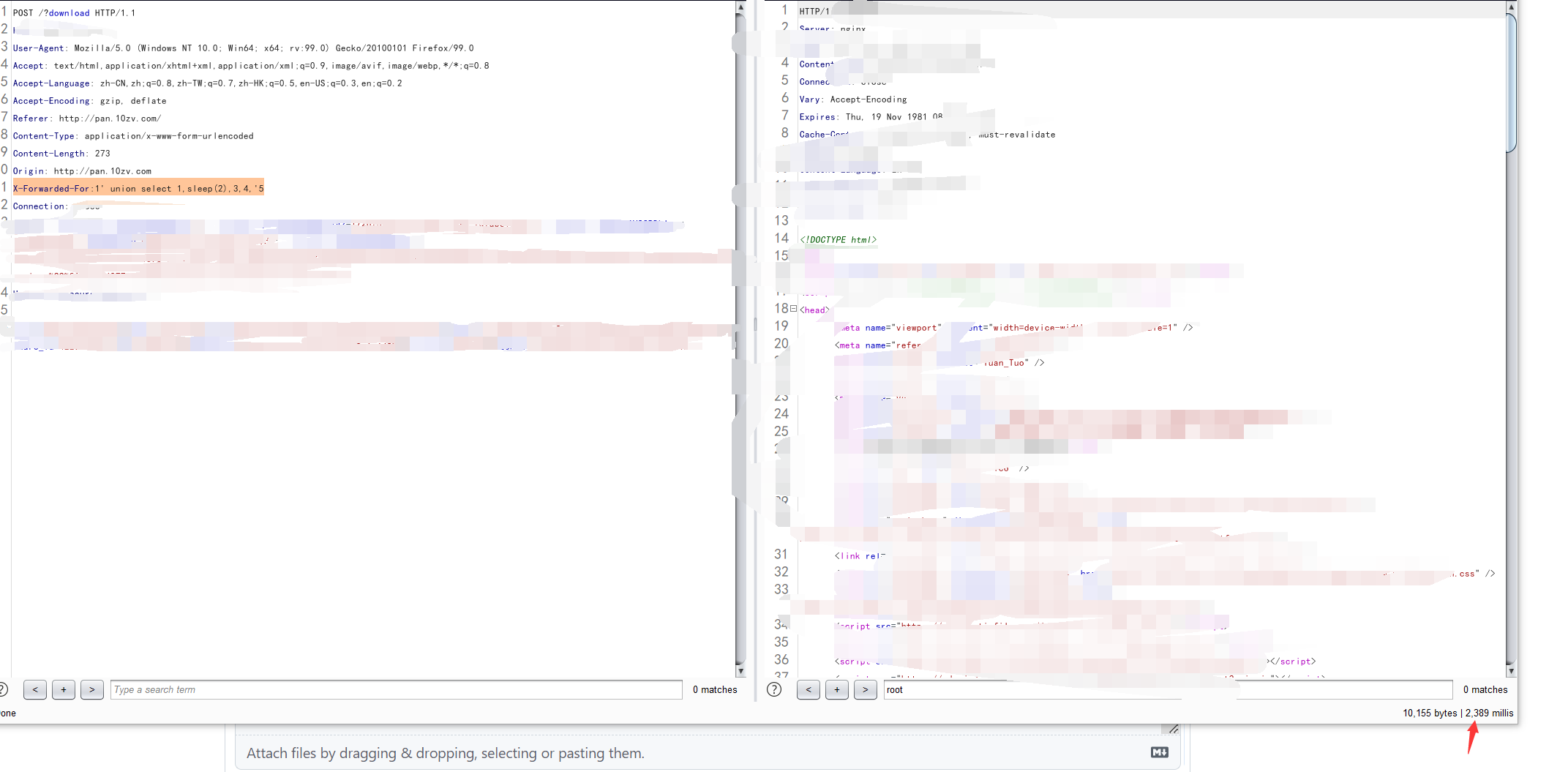Screen dimensions: 1568x772
Task: Collapse the head tag at line 18
Action: (x=793, y=309)
